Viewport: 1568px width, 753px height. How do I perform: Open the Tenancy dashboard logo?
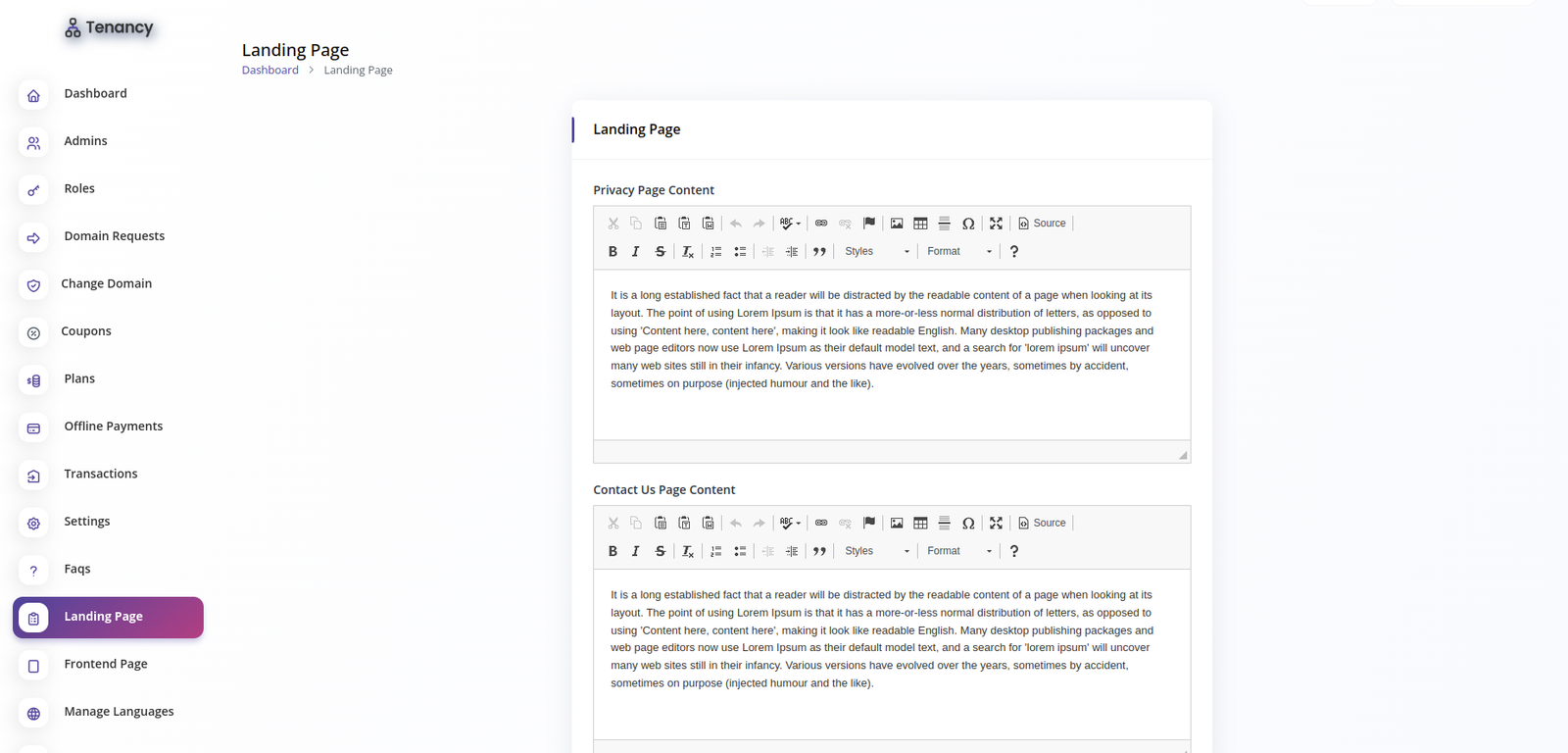click(109, 27)
